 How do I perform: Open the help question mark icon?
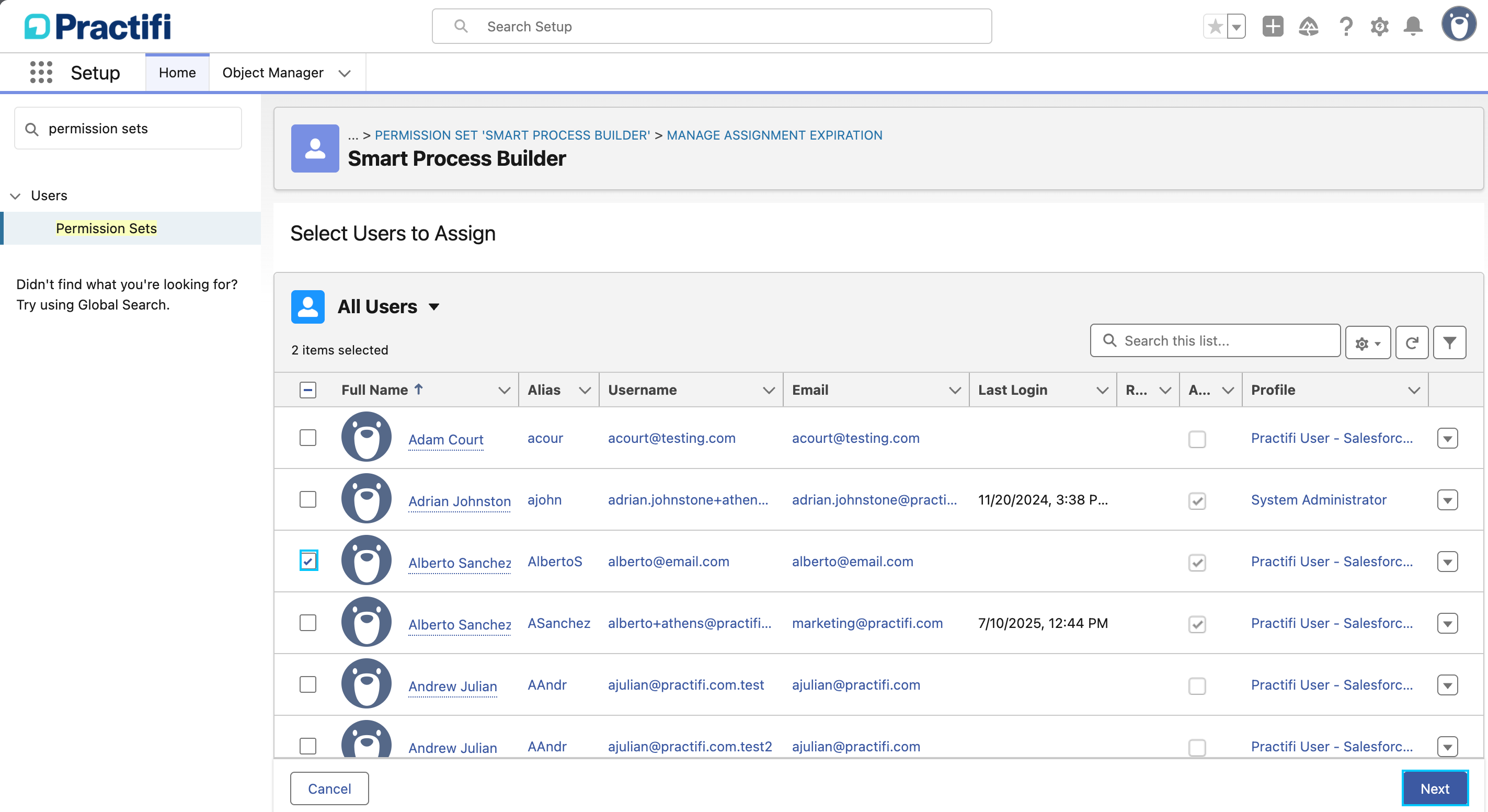(1345, 27)
